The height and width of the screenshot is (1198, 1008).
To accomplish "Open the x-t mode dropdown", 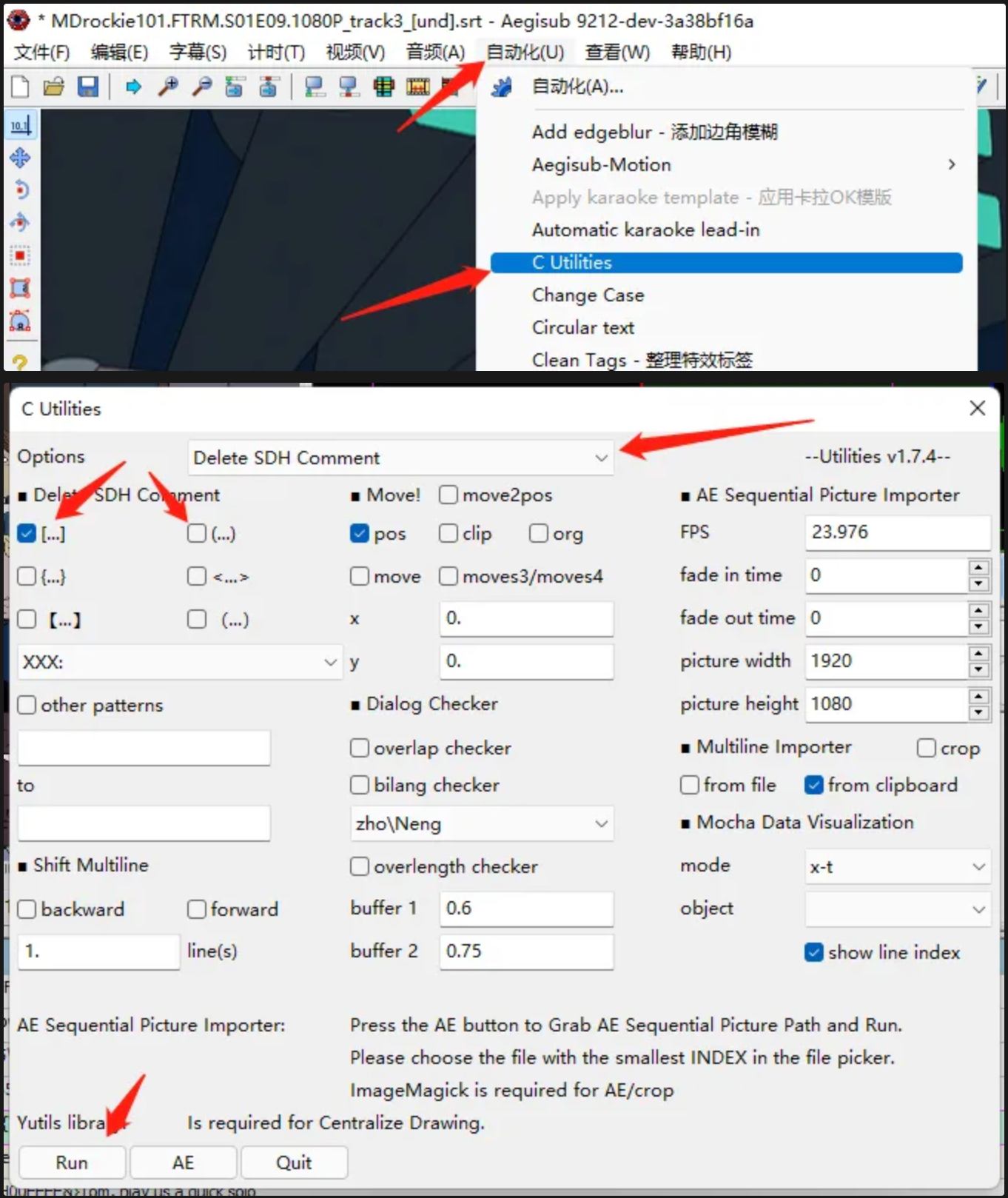I will (897, 866).
